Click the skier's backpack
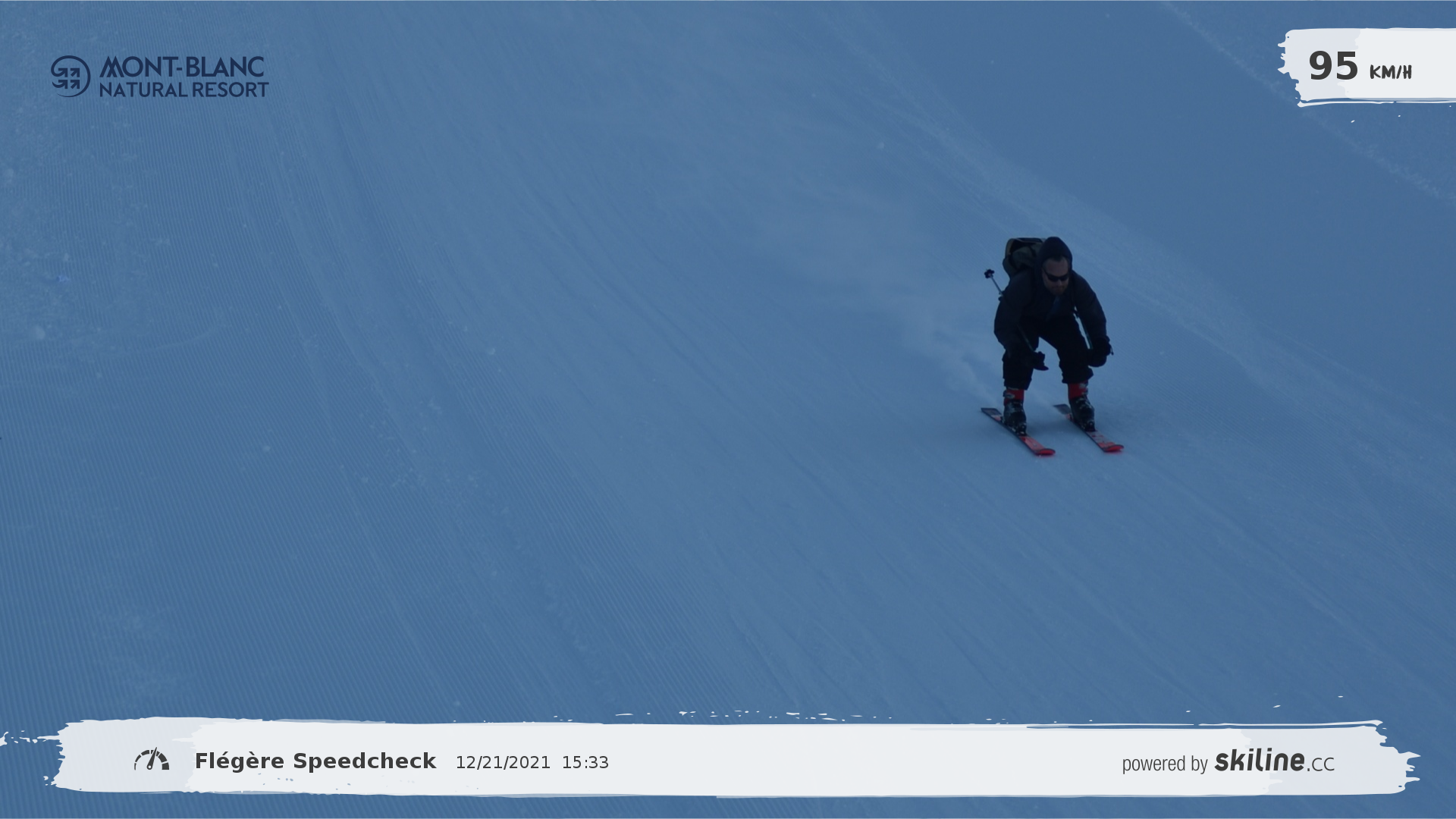 click(x=1020, y=256)
